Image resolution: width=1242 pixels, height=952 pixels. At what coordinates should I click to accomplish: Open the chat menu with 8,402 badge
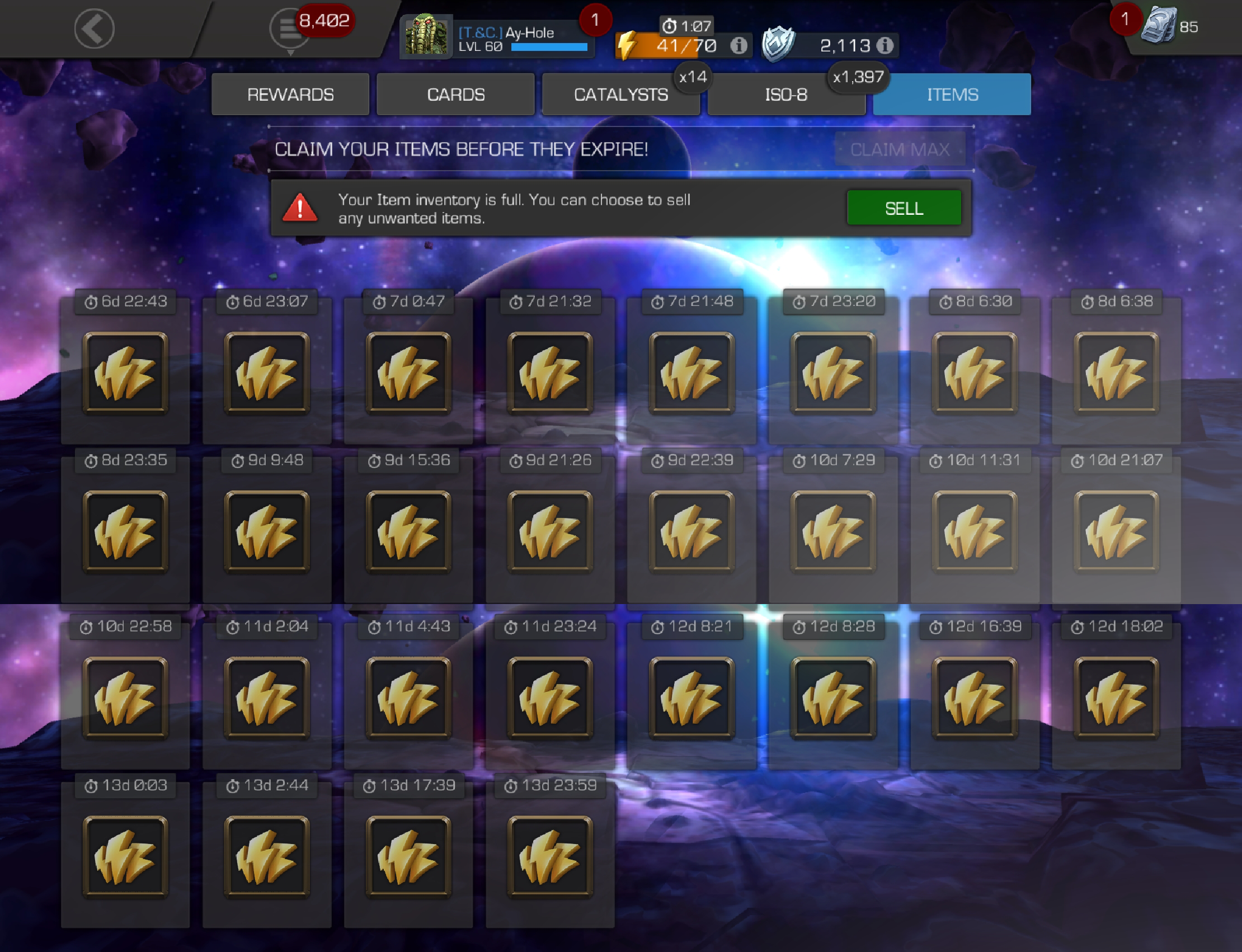point(290,29)
